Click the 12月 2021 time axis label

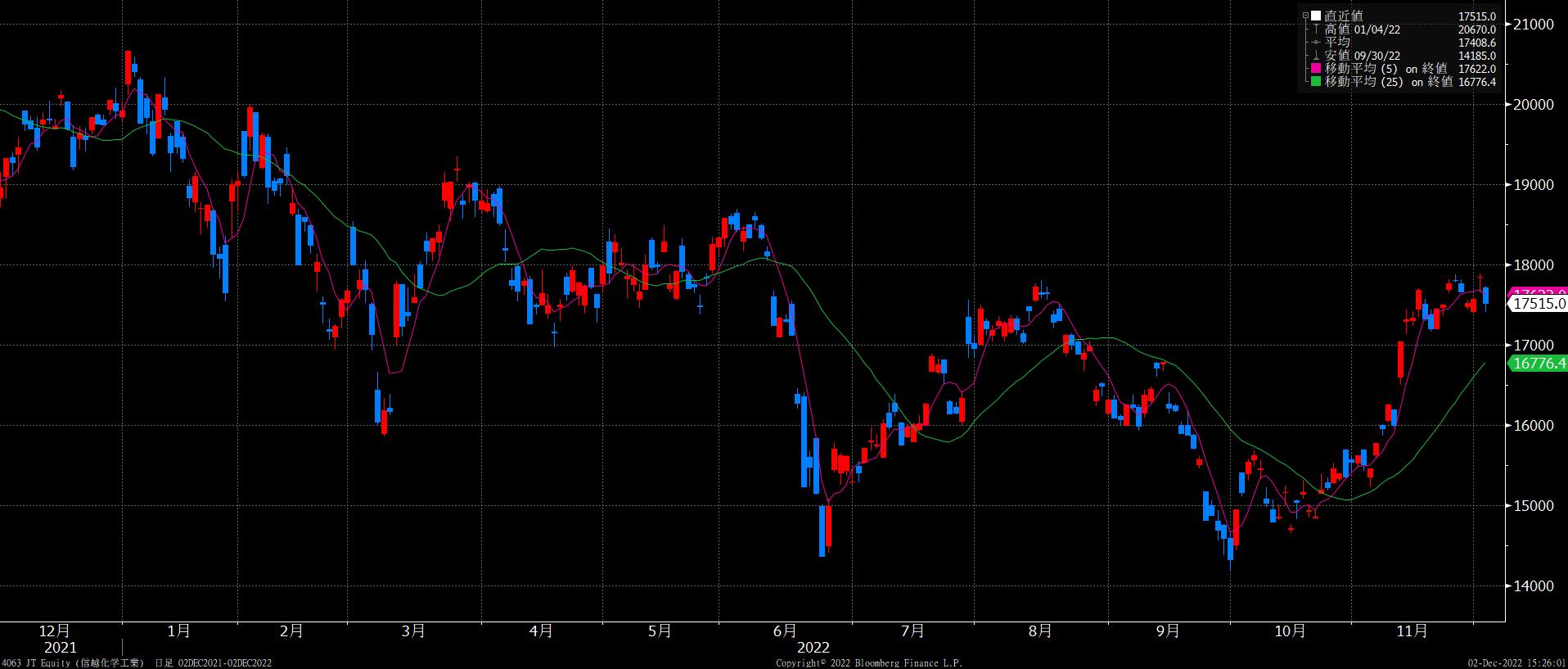click(54, 638)
